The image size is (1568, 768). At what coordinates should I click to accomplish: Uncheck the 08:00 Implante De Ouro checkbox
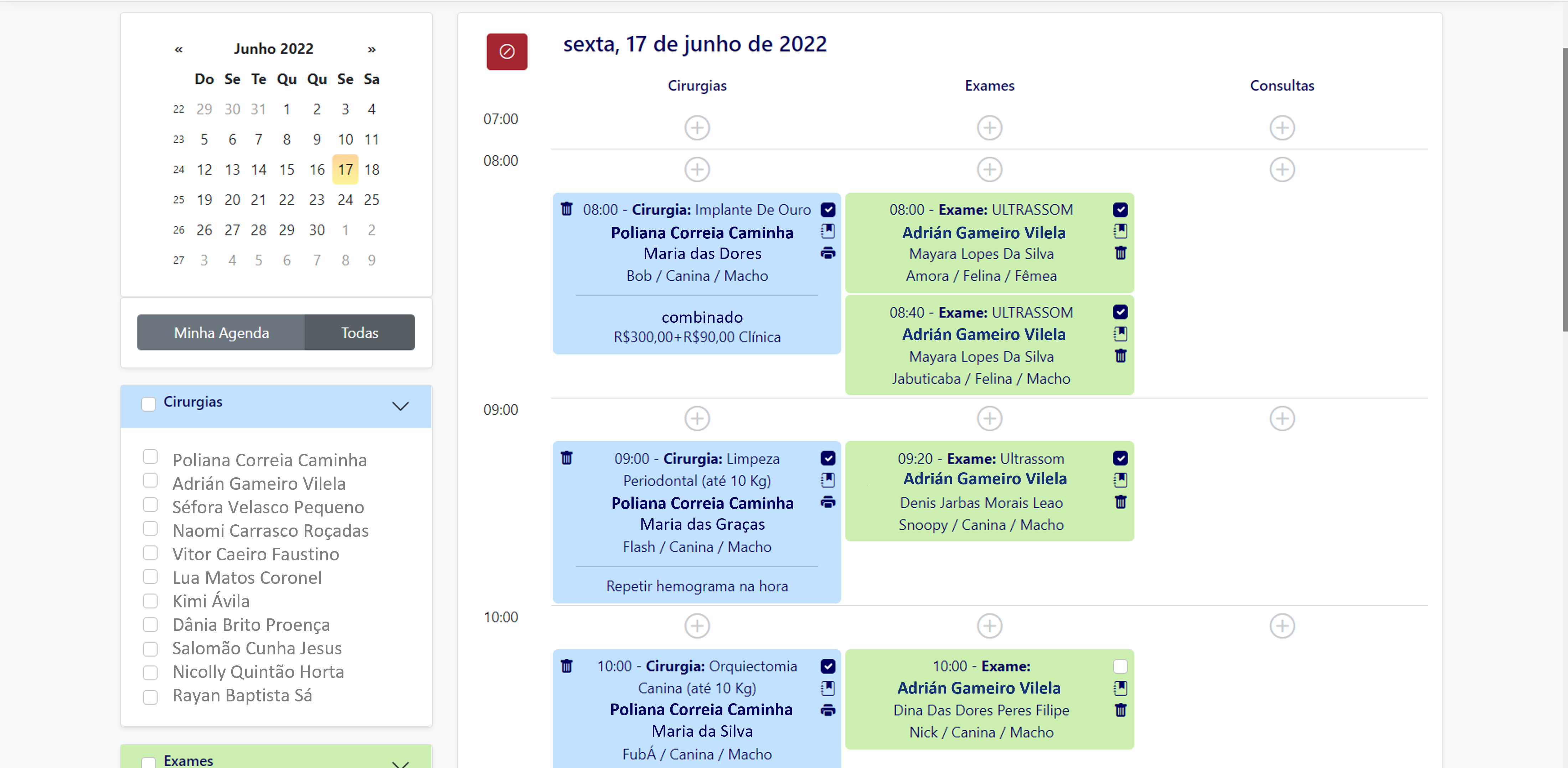(x=828, y=209)
